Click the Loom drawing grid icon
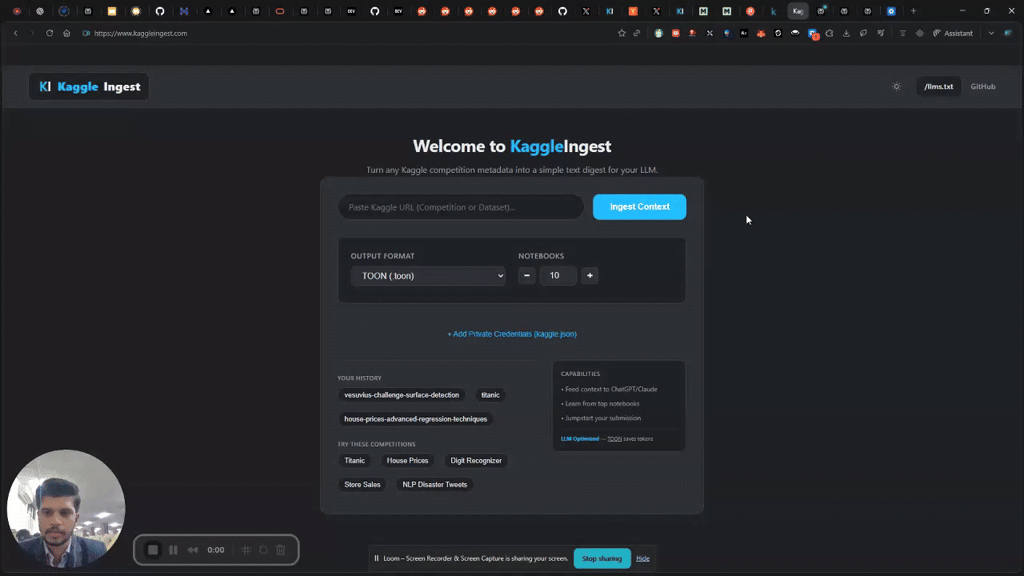The height and width of the screenshot is (576, 1024). tap(246, 550)
